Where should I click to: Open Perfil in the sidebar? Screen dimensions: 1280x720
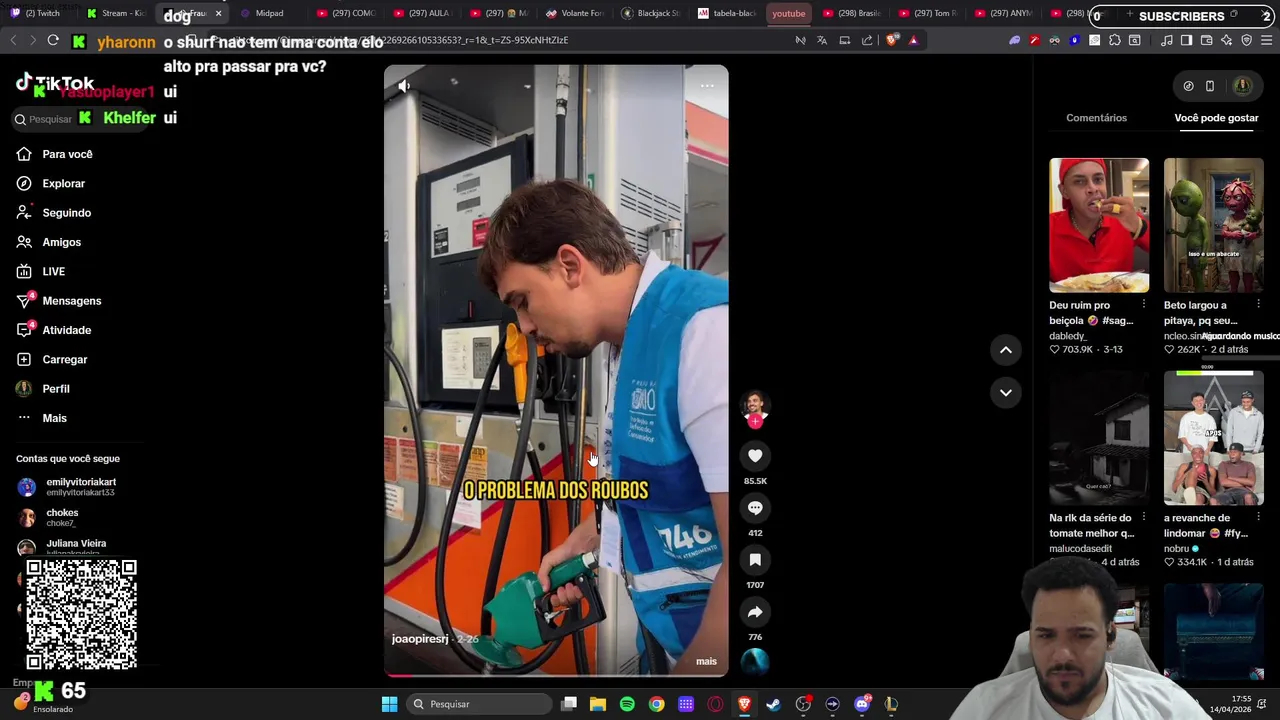(x=56, y=389)
